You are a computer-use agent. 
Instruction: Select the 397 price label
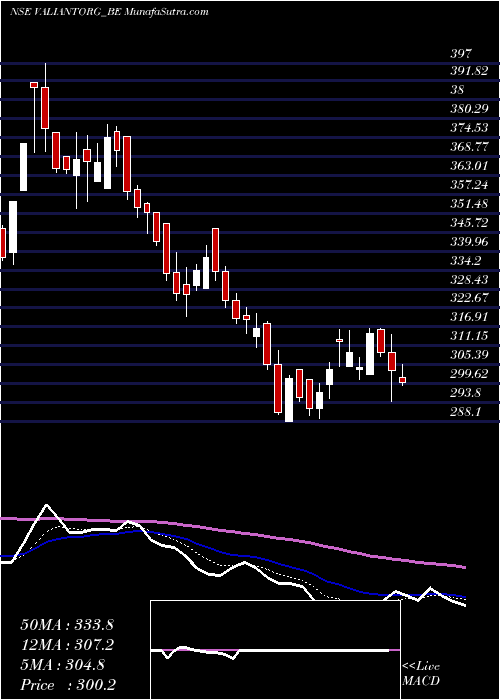[x=461, y=54]
